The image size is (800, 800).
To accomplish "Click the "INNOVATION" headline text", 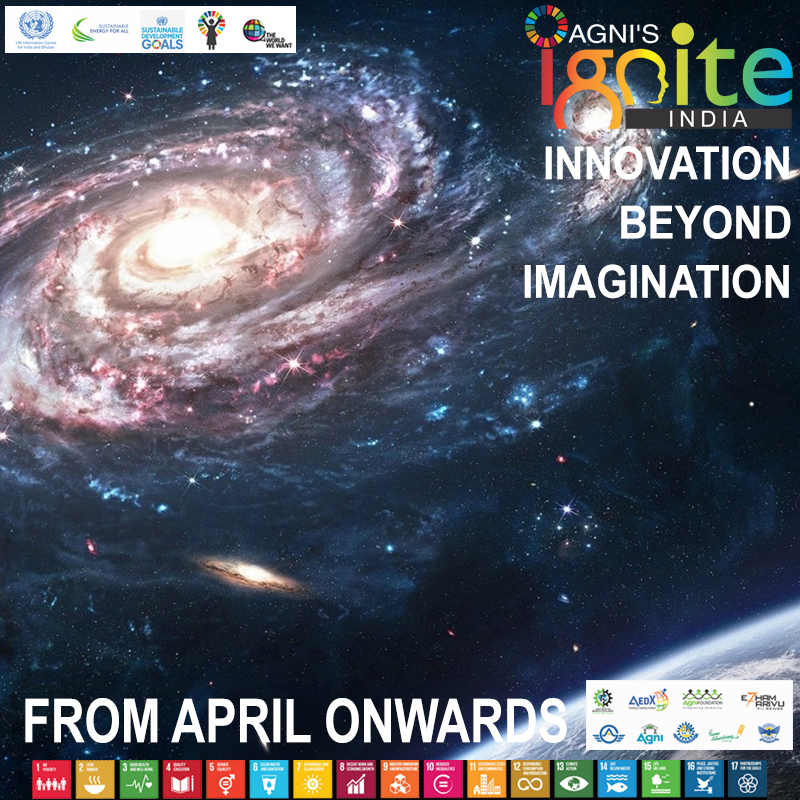I will pos(666,163).
